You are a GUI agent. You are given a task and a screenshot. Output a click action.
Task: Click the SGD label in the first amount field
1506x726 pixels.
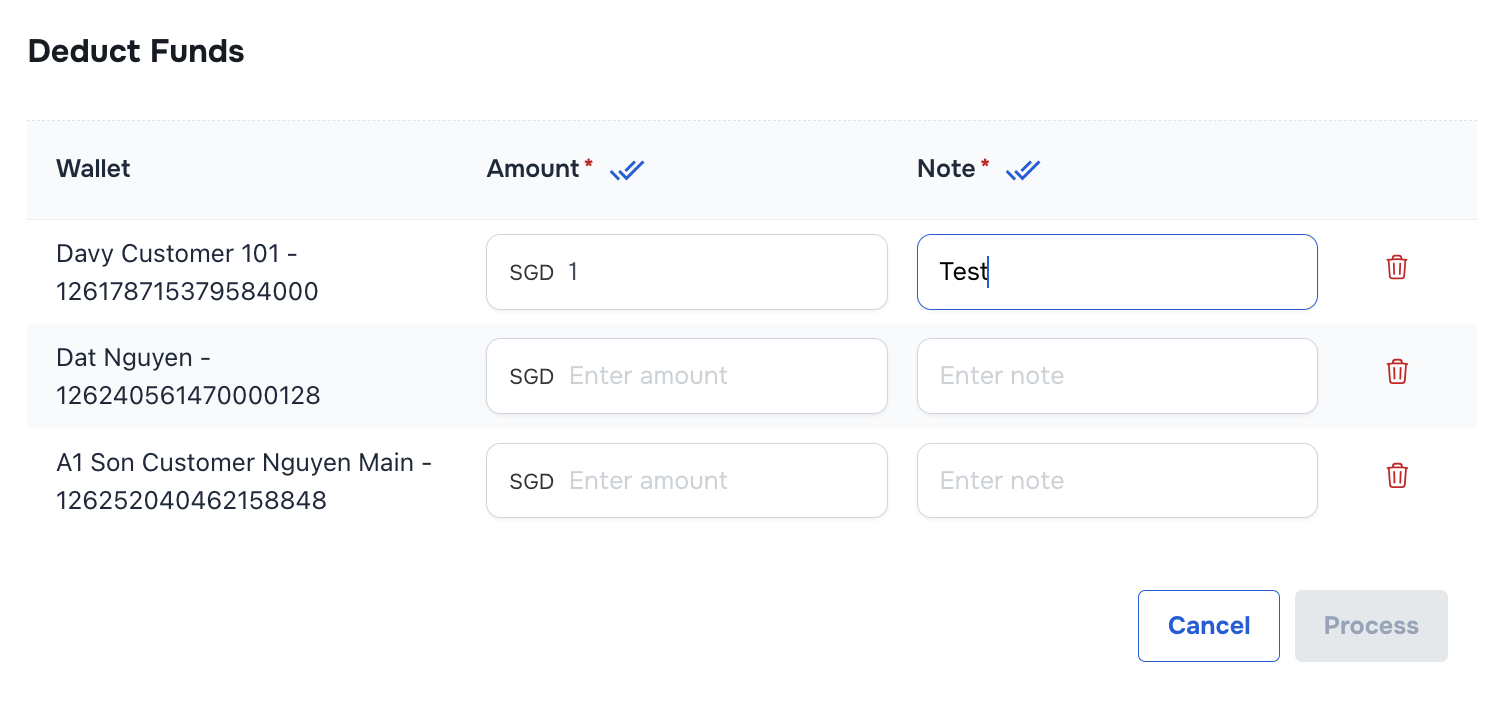coord(531,271)
